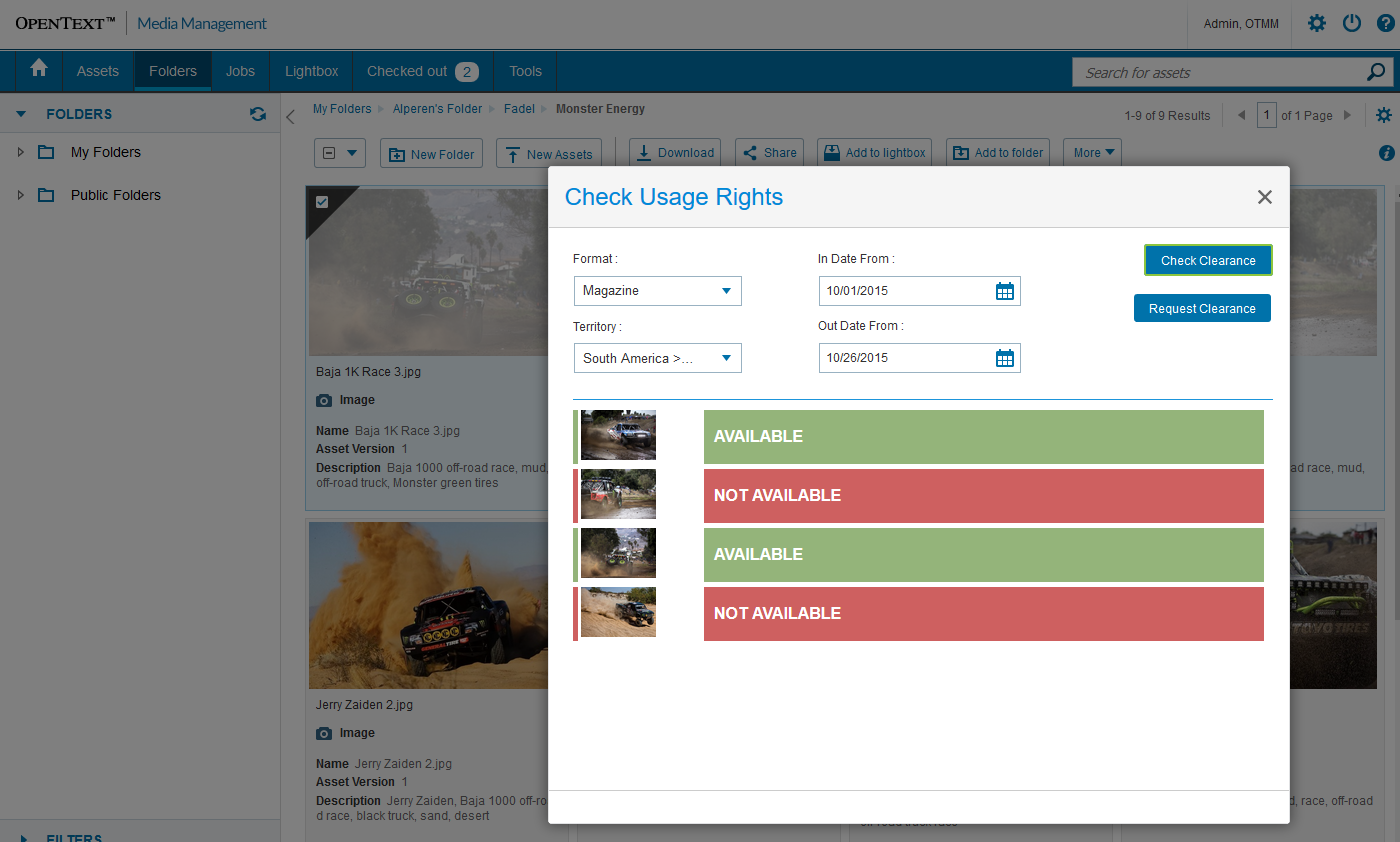The width and height of the screenshot is (1400, 842).
Task: Click the power logout icon
Action: [1352, 23]
